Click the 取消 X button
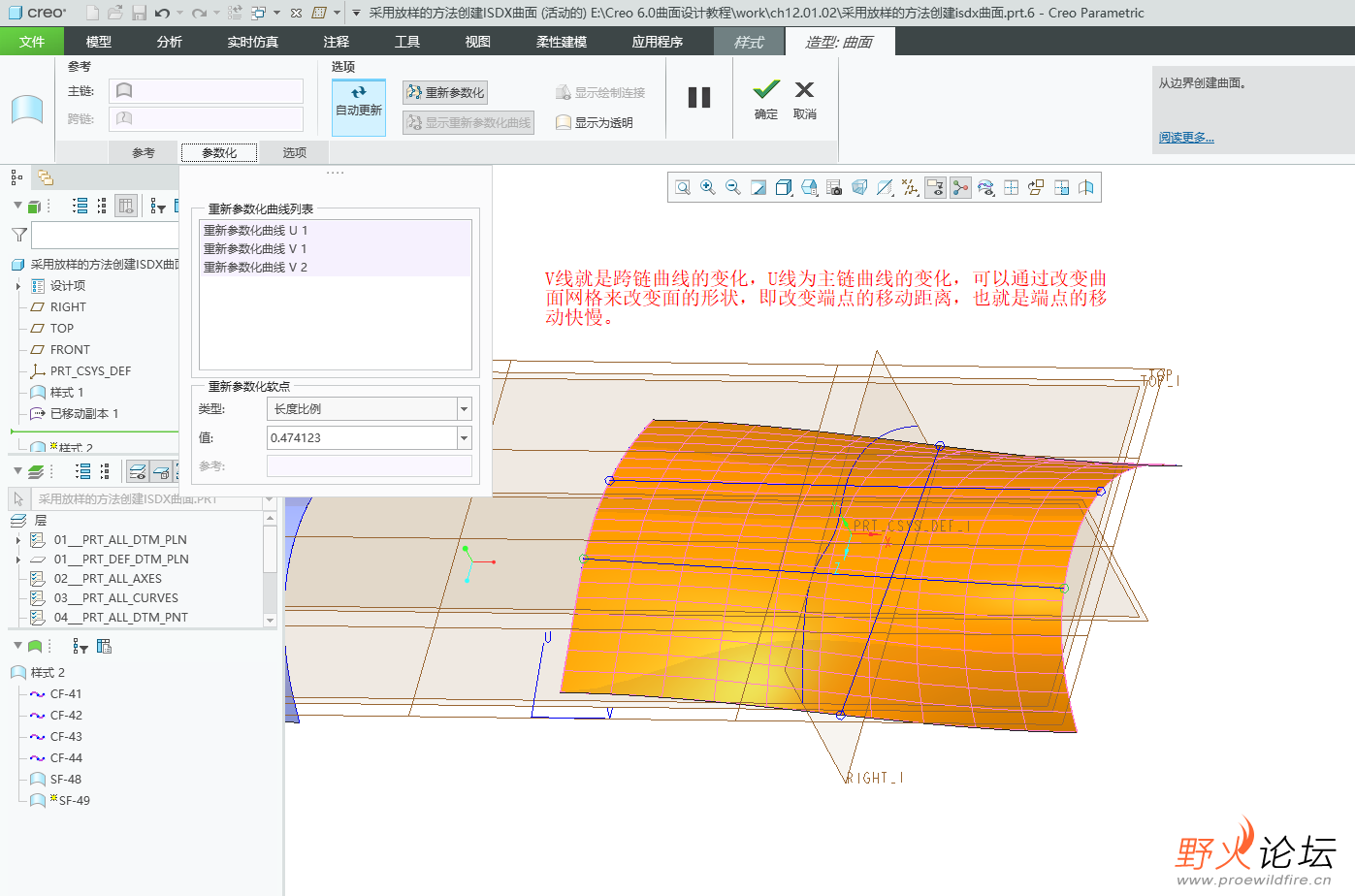The width and height of the screenshot is (1355, 896). pyautogui.click(x=805, y=99)
